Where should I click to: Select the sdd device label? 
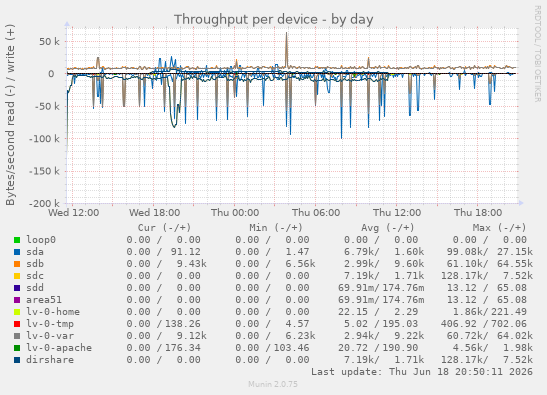tap(35, 288)
